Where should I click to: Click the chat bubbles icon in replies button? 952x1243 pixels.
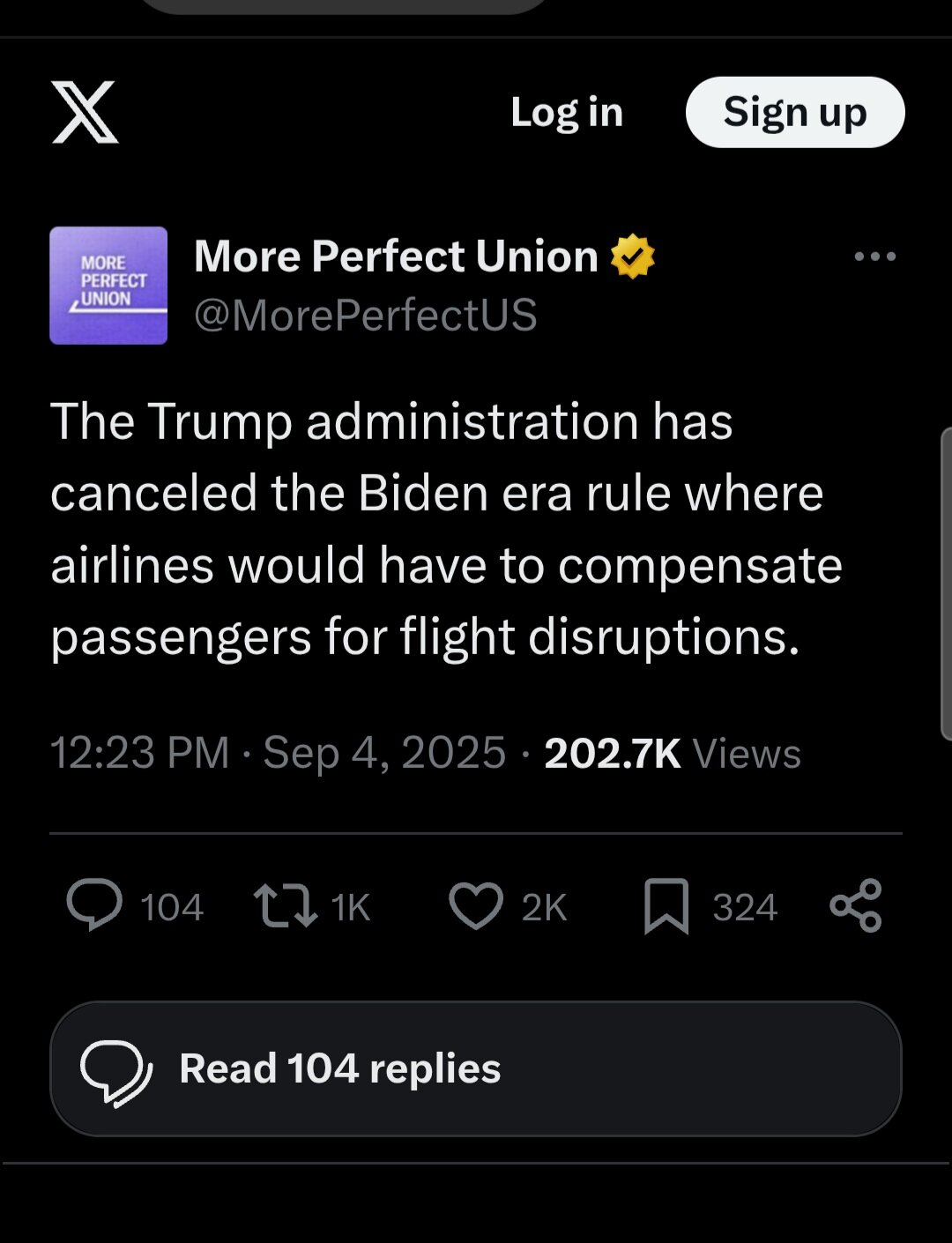pyautogui.click(x=116, y=1072)
